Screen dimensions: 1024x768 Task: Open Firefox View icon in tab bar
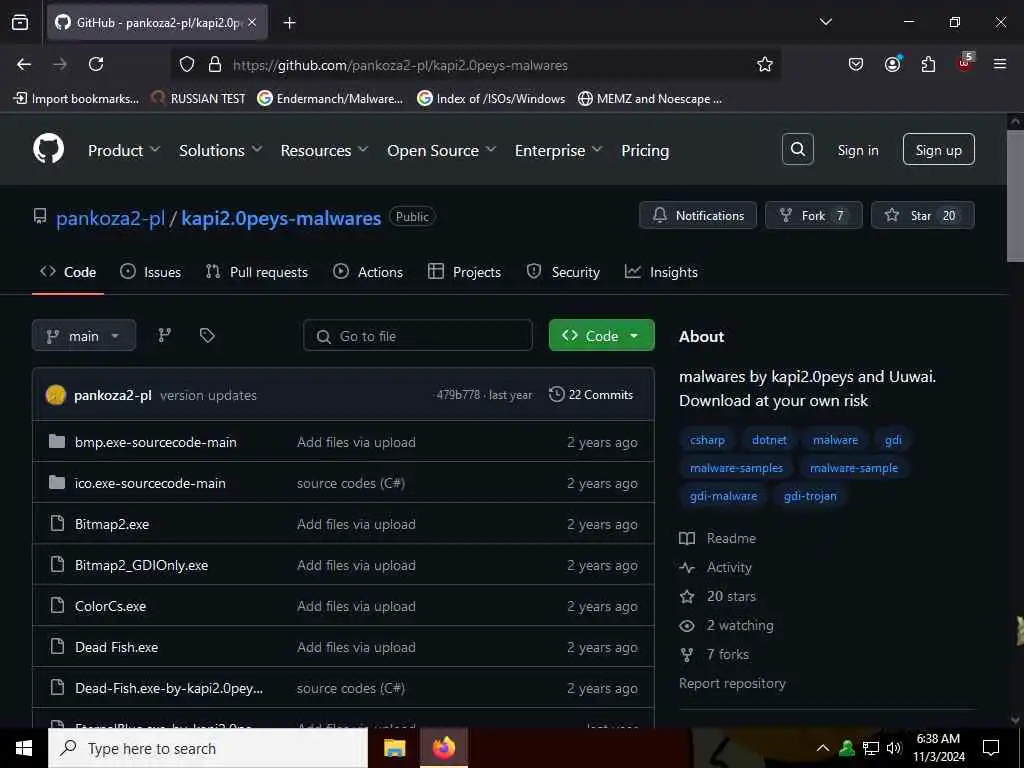20,22
